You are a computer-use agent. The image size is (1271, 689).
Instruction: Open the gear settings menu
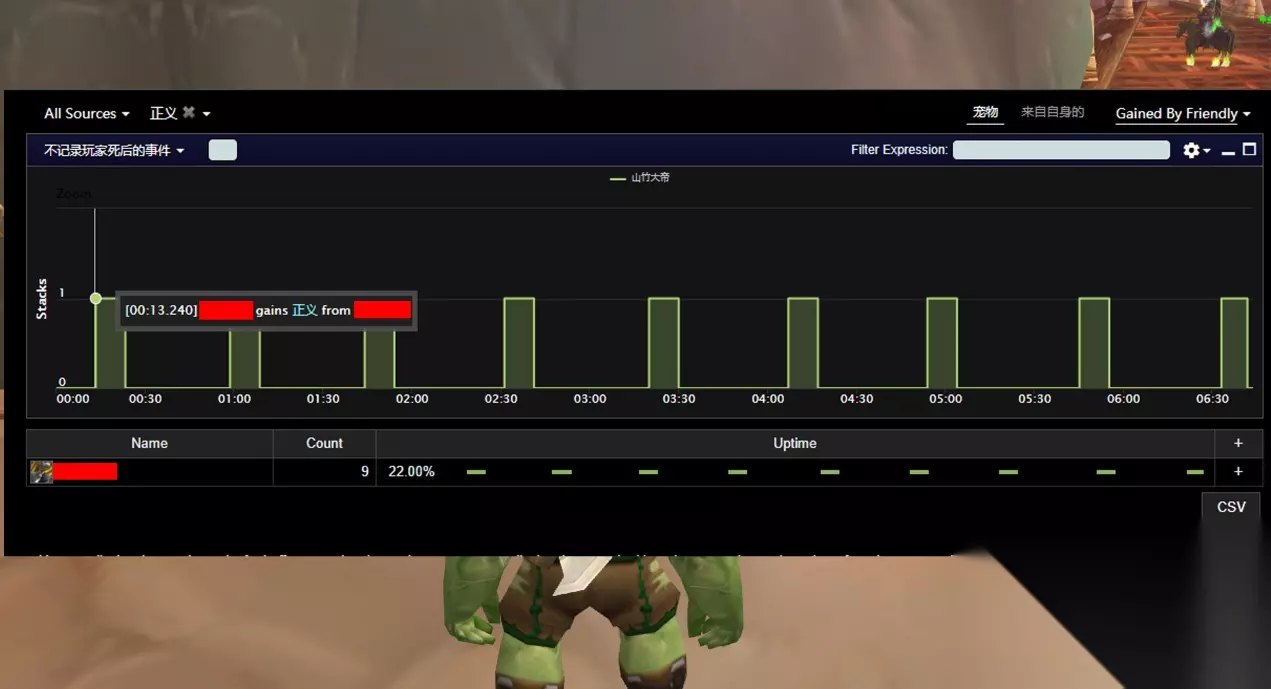pyautogui.click(x=1196, y=150)
